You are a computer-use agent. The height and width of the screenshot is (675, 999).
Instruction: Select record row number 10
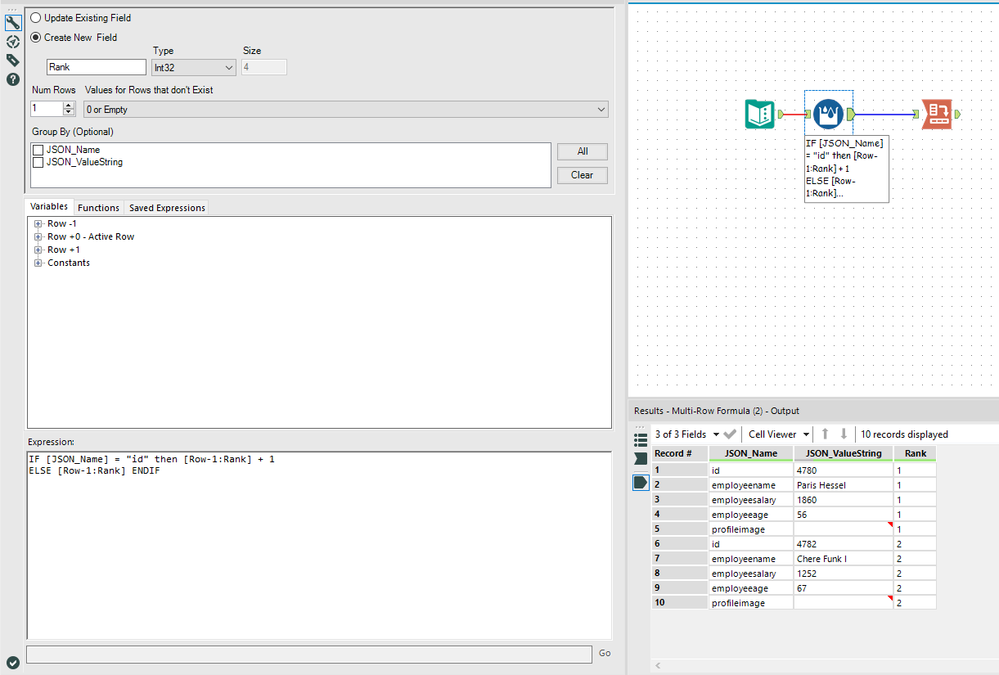(679, 602)
